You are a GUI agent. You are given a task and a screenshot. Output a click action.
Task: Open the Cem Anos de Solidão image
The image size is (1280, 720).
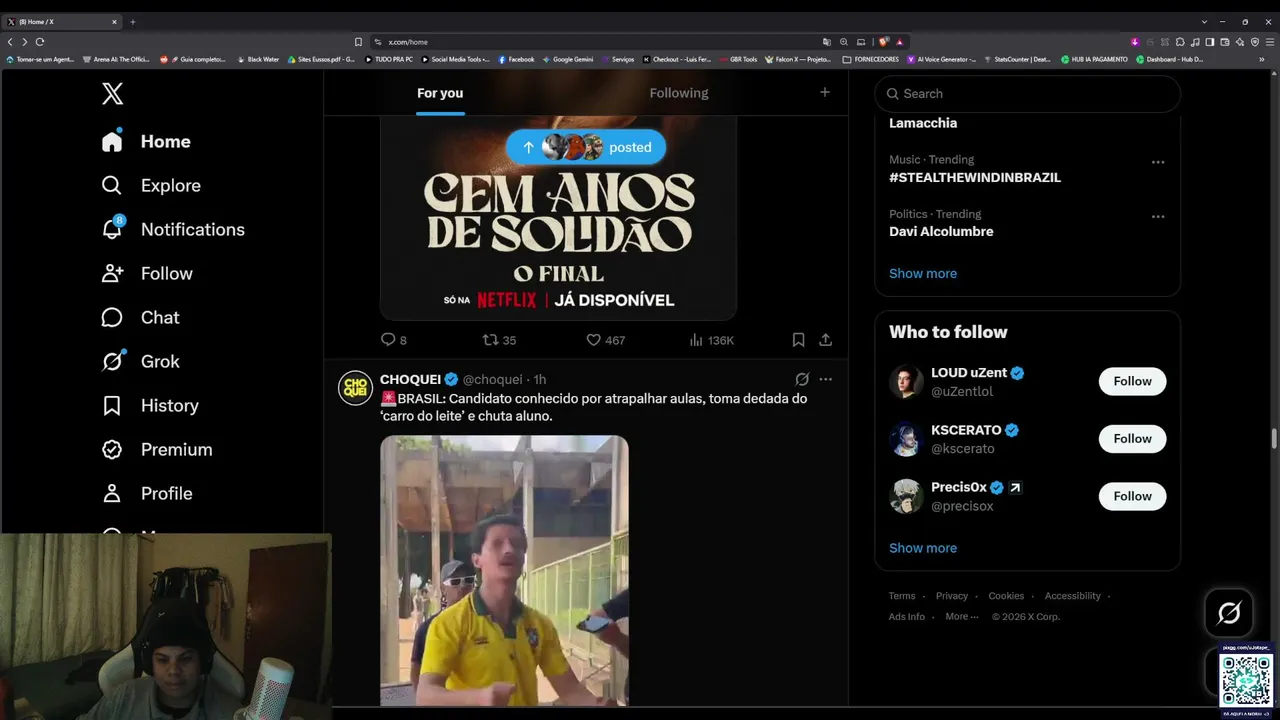coord(558,218)
